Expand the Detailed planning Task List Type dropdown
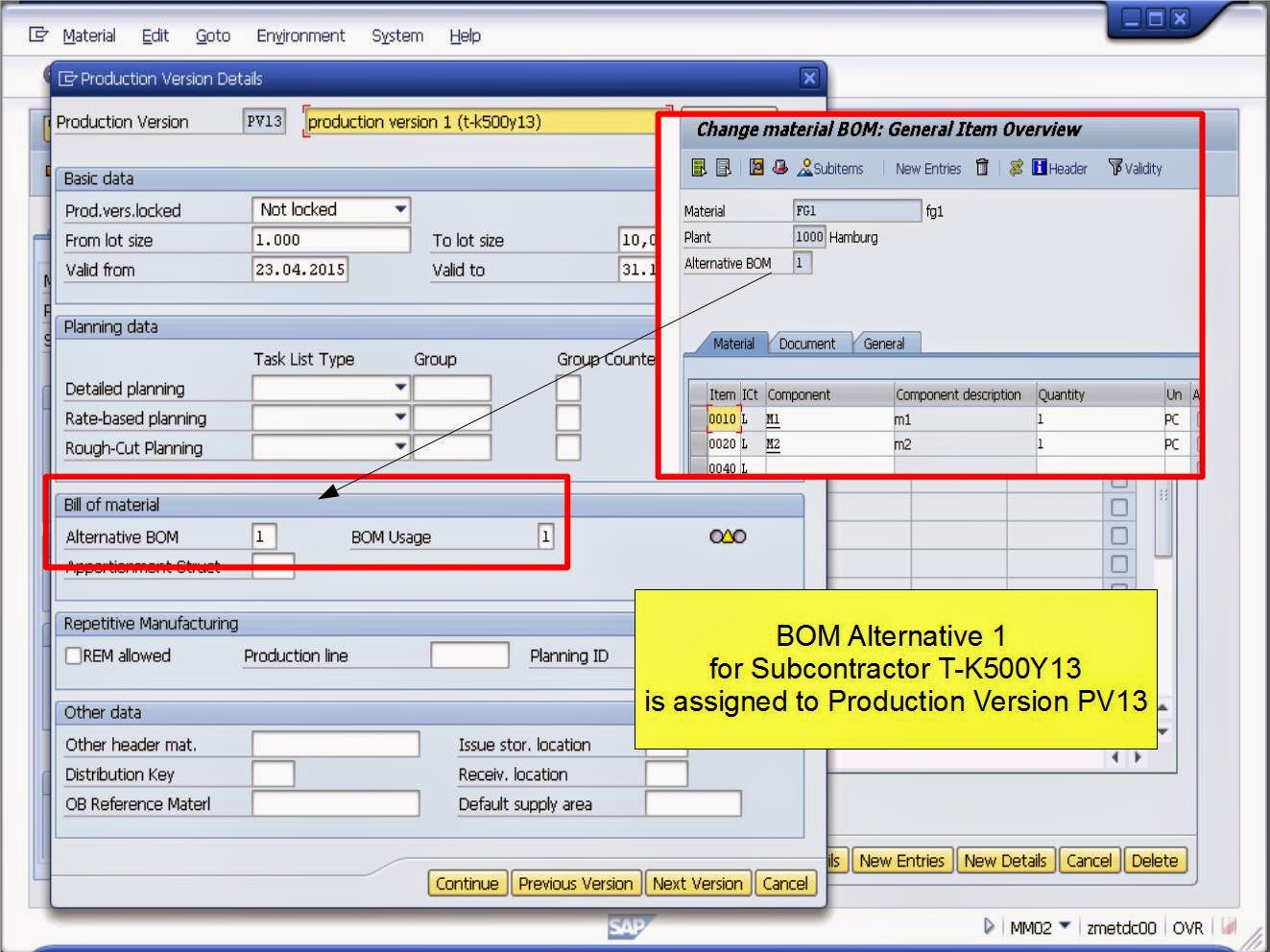Viewport: 1270px width, 952px height. pyautogui.click(x=399, y=388)
